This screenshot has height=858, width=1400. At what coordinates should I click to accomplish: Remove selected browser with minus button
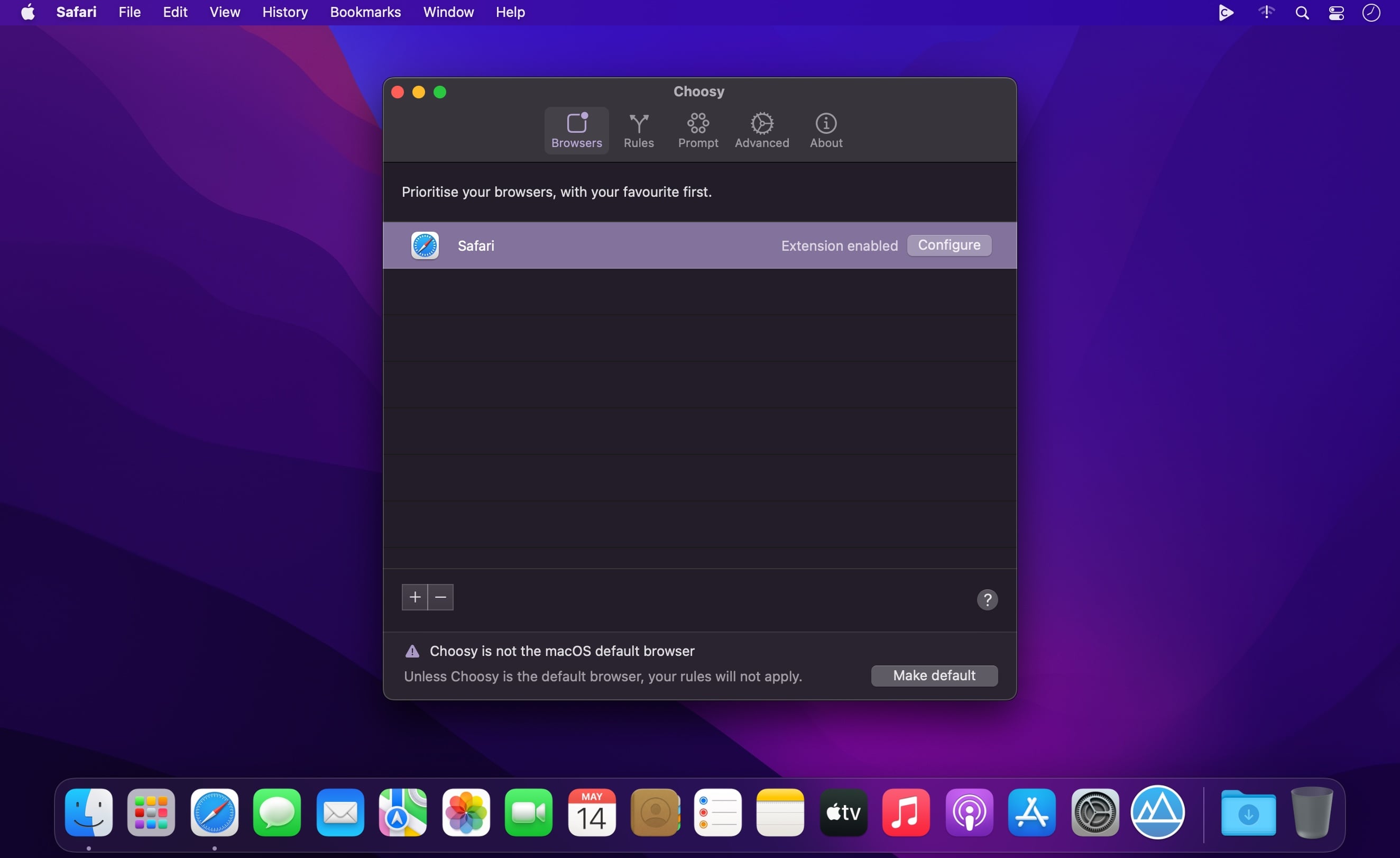click(440, 597)
